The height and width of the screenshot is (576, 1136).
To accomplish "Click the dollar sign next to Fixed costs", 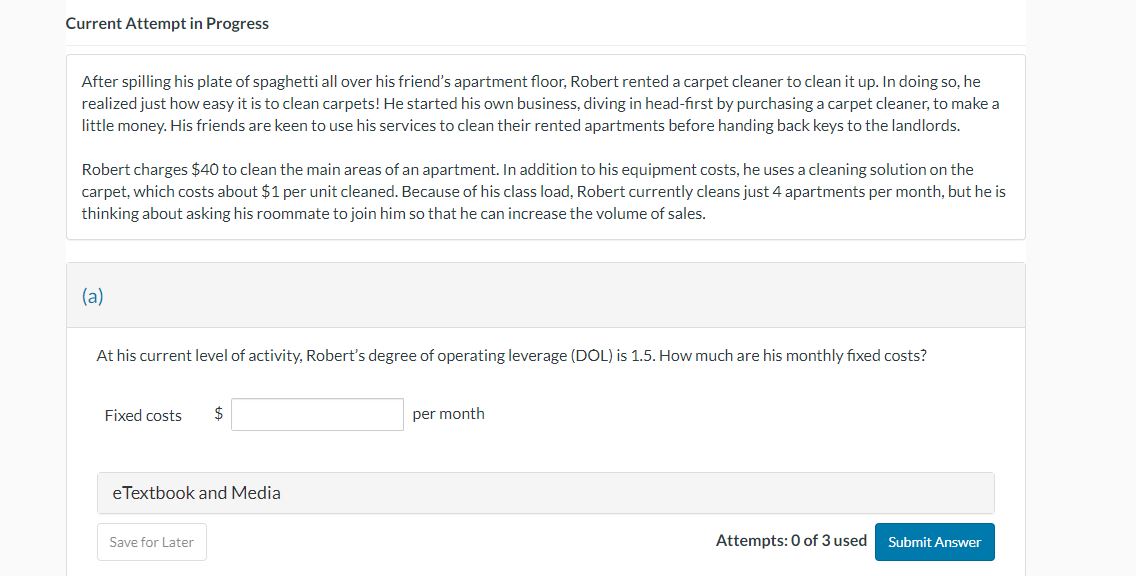I will pyautogui.click(x=216, y=413).
